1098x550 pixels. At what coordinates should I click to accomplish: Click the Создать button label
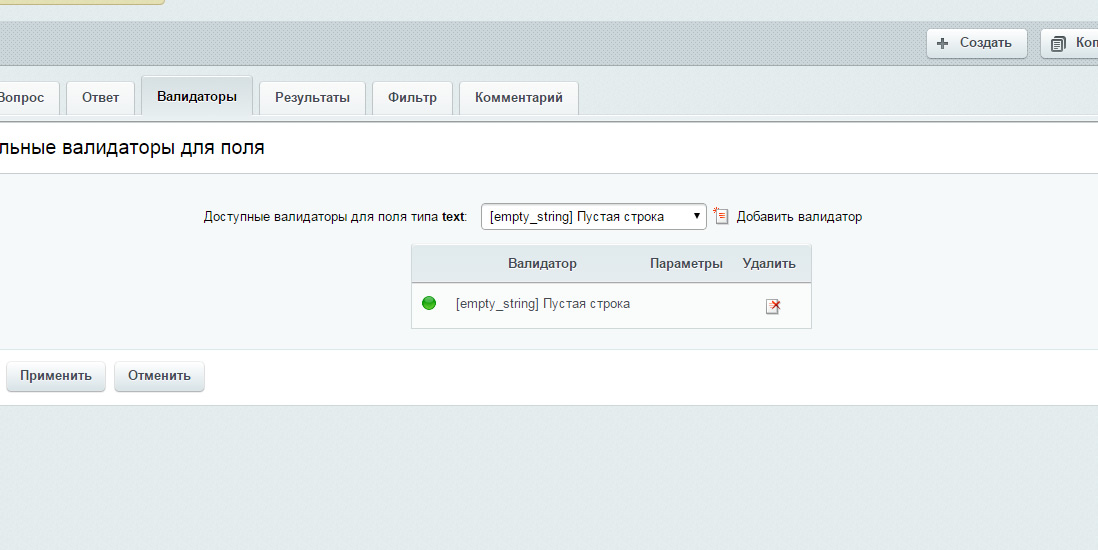[x=985, y=43]
